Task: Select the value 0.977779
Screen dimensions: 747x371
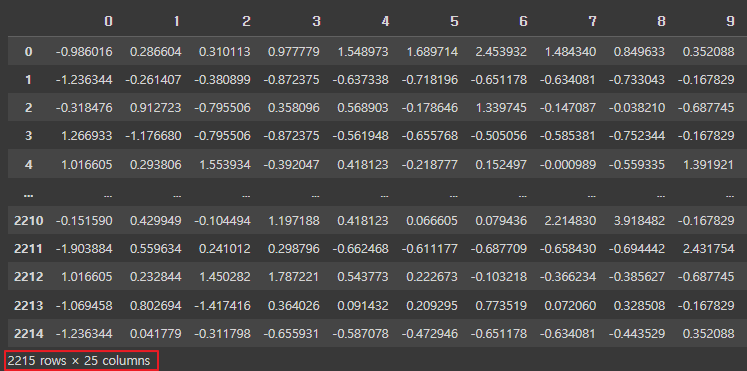Action: click(x=293, y=51)
